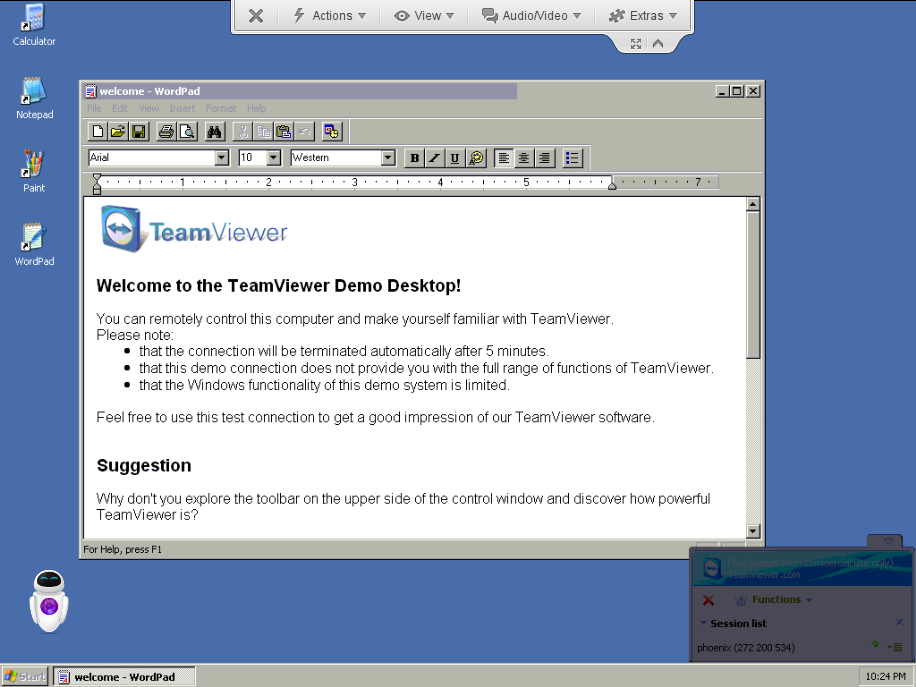Click the Find binoculars icon
The image size is (916, 687).
click(214, 131)
